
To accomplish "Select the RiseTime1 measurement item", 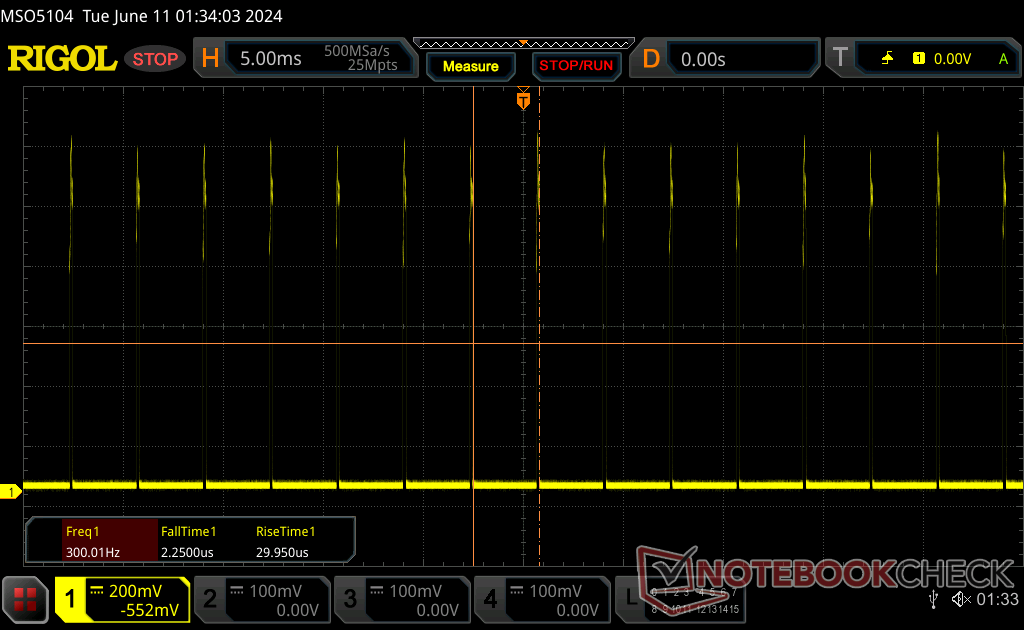I will click(286, 541).
